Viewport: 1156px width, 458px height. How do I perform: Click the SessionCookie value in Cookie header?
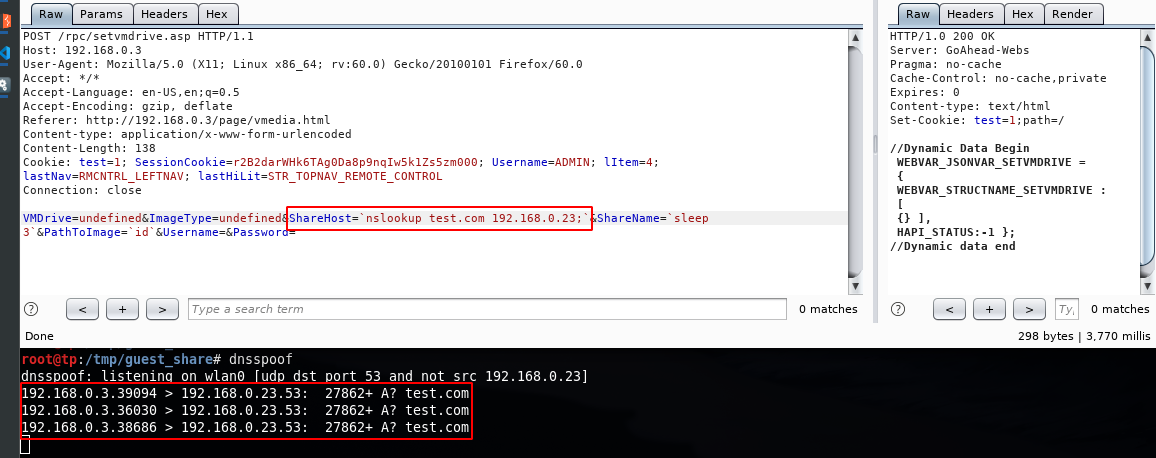coord(356,162)
